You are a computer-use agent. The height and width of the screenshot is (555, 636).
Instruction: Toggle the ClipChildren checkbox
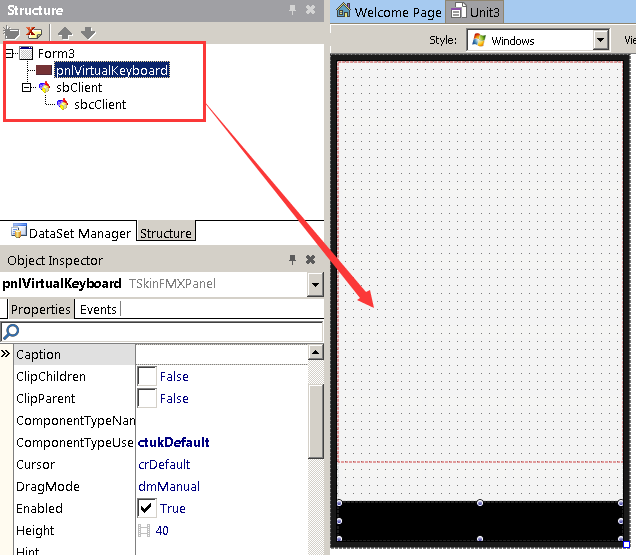(146, 377)
